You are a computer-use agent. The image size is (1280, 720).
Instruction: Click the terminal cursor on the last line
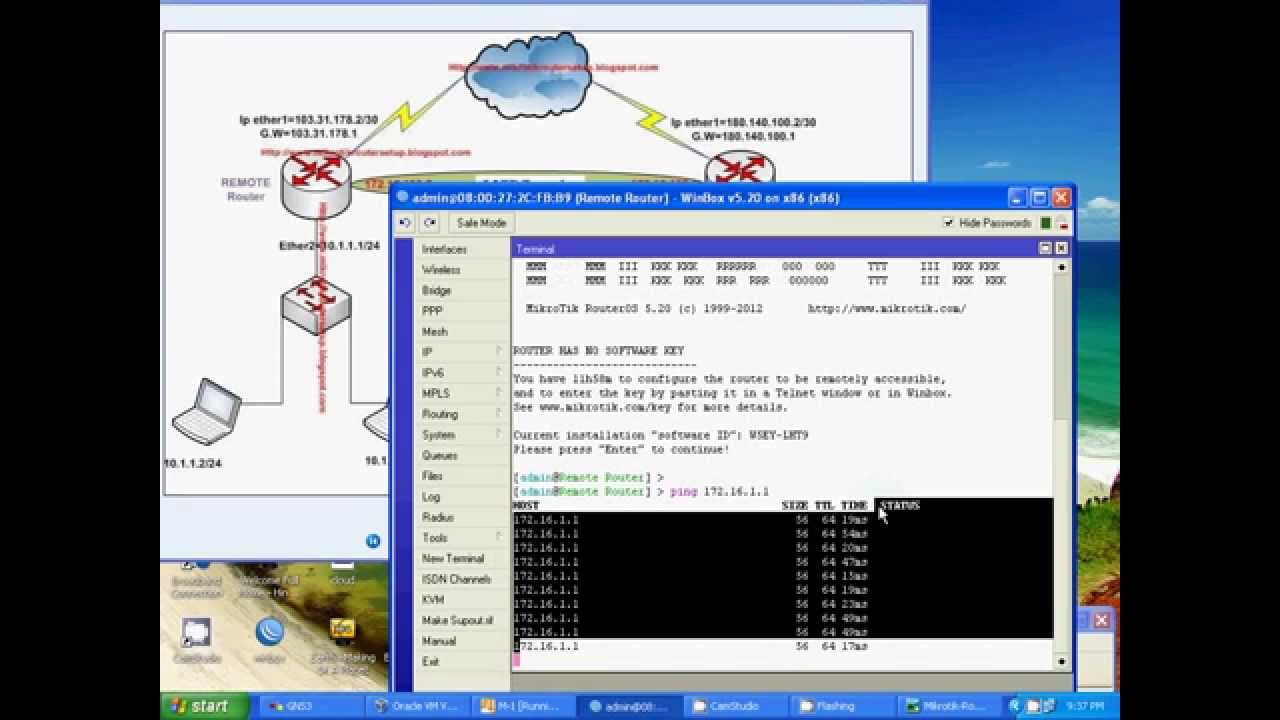click(517, 660)
